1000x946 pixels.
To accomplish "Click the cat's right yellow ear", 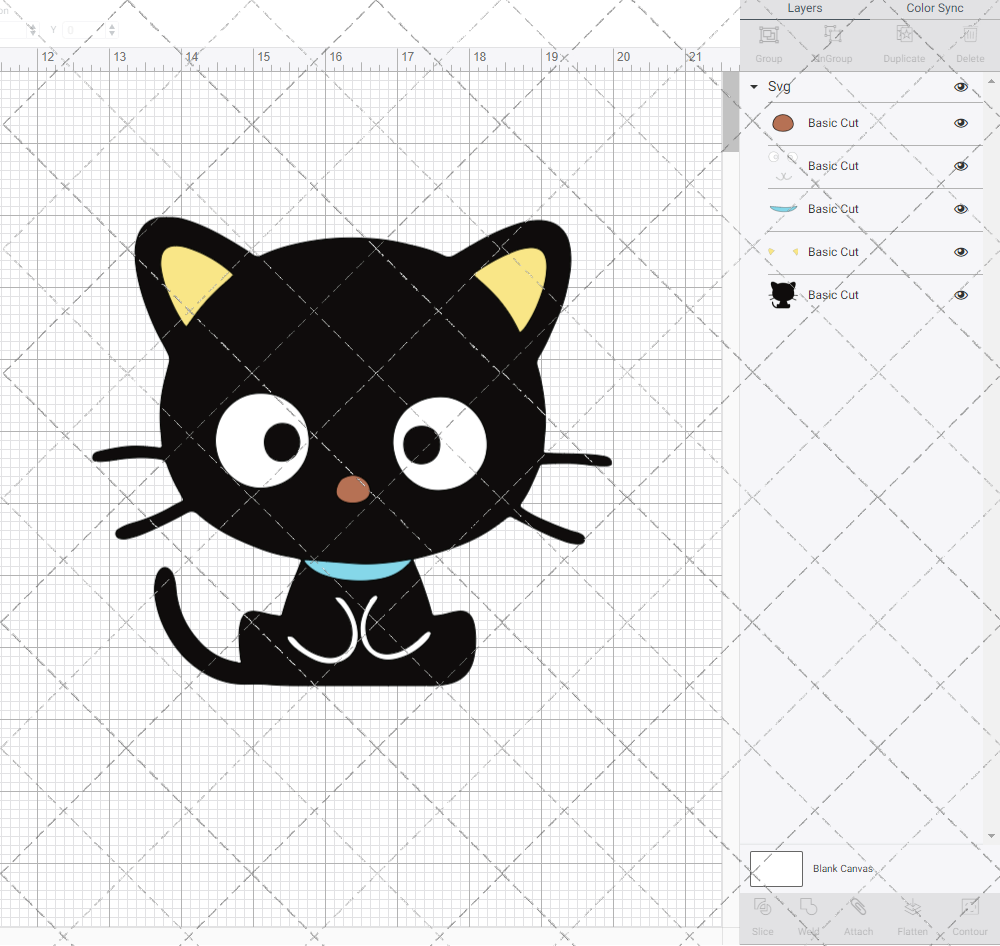I will click(517, 284).
